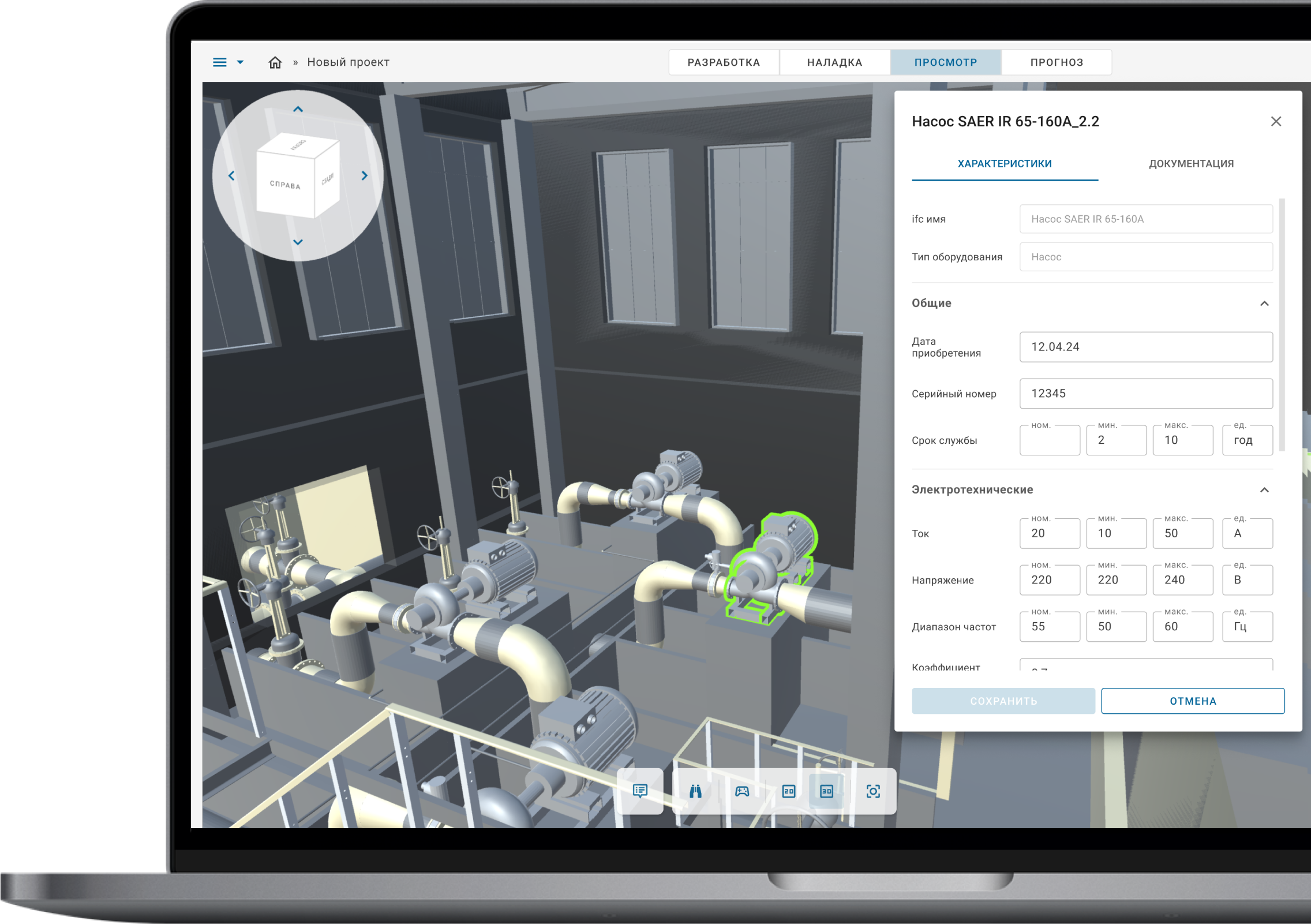Open the comments list icon
The image size is (1311, 924).
640,791
